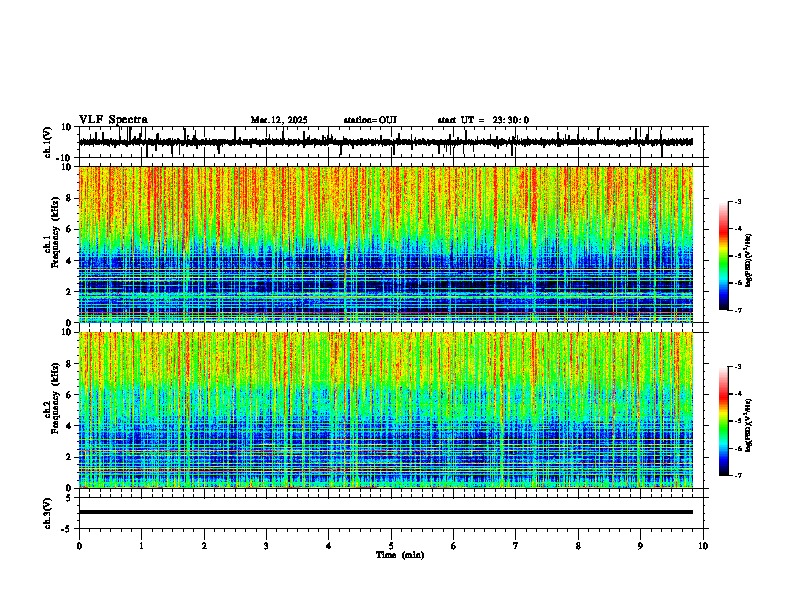Click the 8 kHz tick on ch.1 axis
This screenshot has width=792, height=612.
(x=69, y=198)
